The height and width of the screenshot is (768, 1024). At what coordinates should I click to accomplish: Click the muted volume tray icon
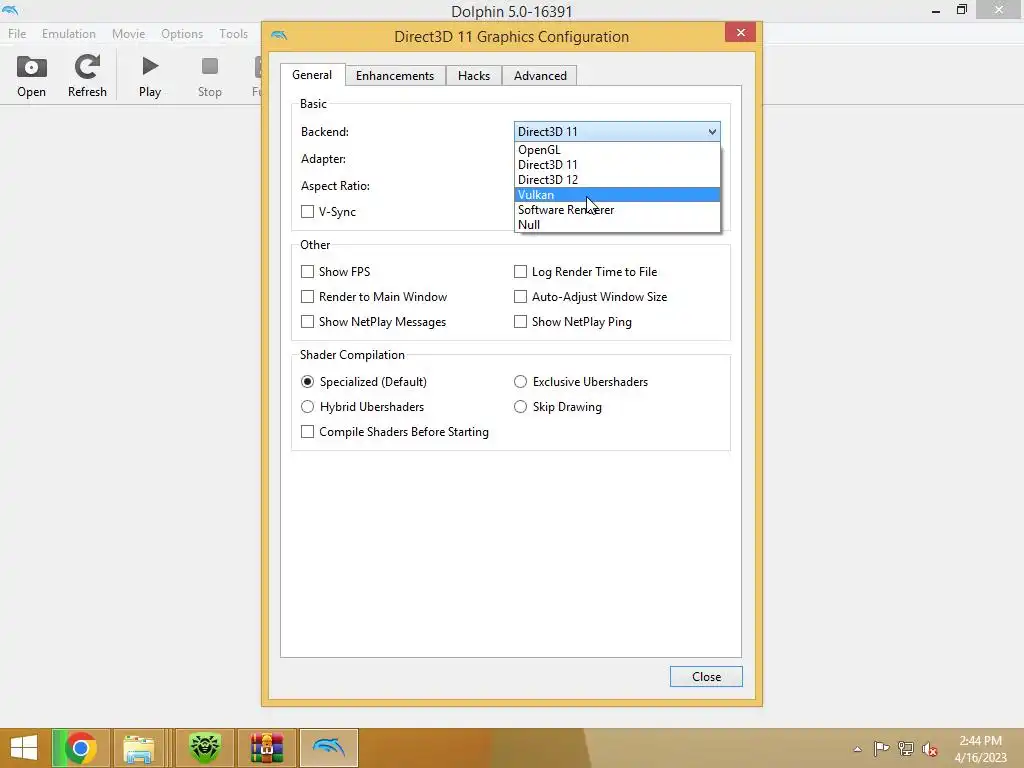[x=930, y=749]
